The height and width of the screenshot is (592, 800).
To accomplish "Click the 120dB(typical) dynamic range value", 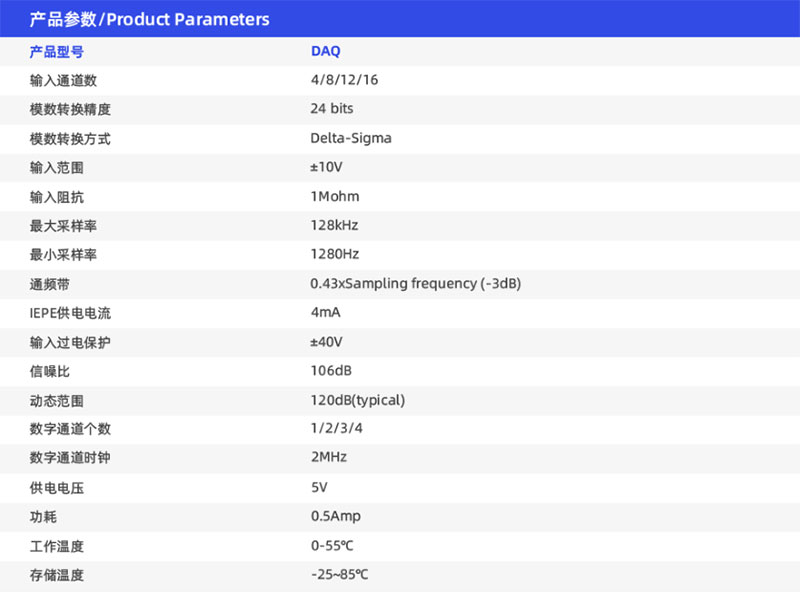I will pos(358,400).
